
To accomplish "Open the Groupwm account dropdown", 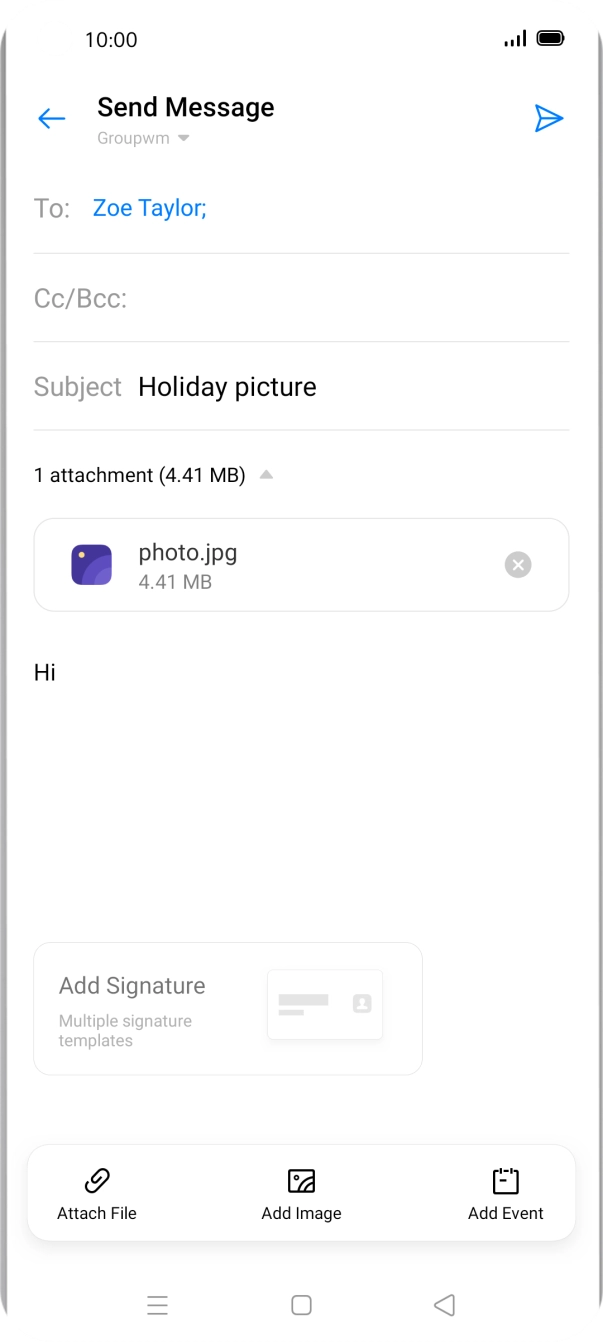I will tap(142, 138).
